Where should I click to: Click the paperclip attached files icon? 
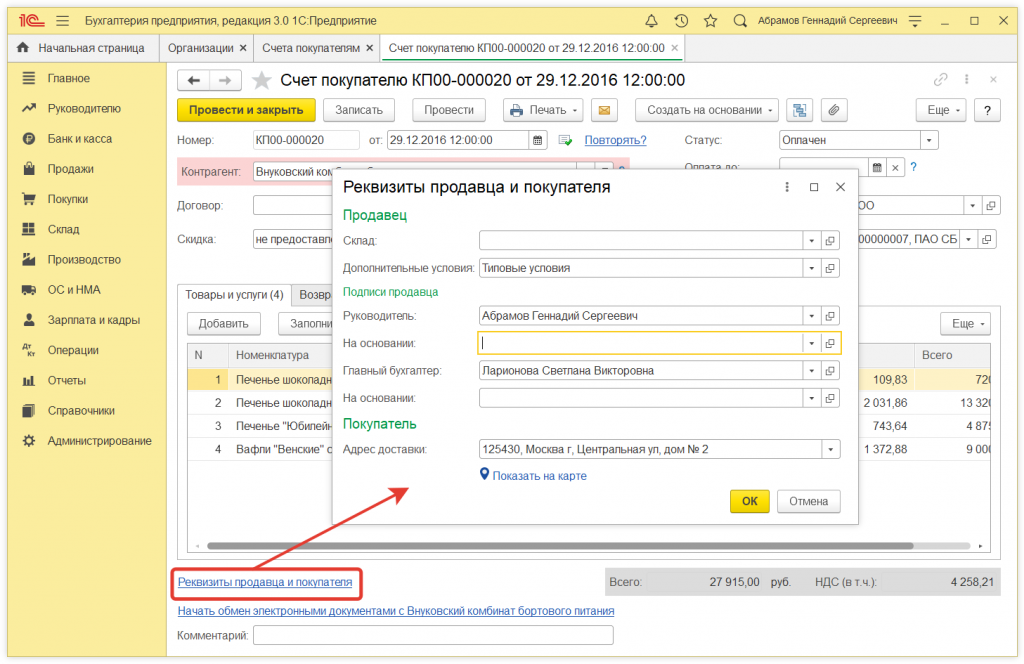832,110
